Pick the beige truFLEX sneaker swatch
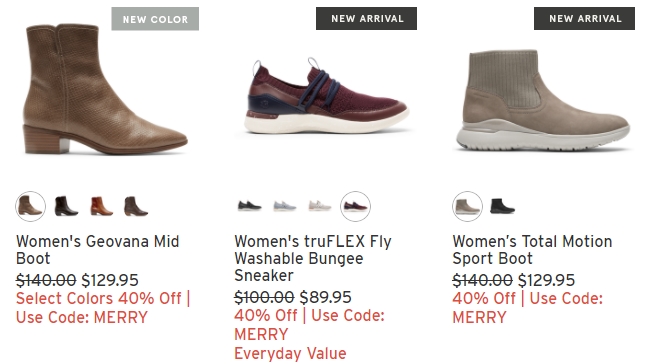 click(320, 206)
